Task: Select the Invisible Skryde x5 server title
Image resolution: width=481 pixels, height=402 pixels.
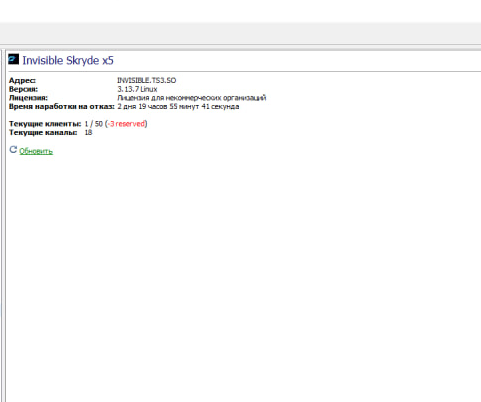Action: pos(68,60)
